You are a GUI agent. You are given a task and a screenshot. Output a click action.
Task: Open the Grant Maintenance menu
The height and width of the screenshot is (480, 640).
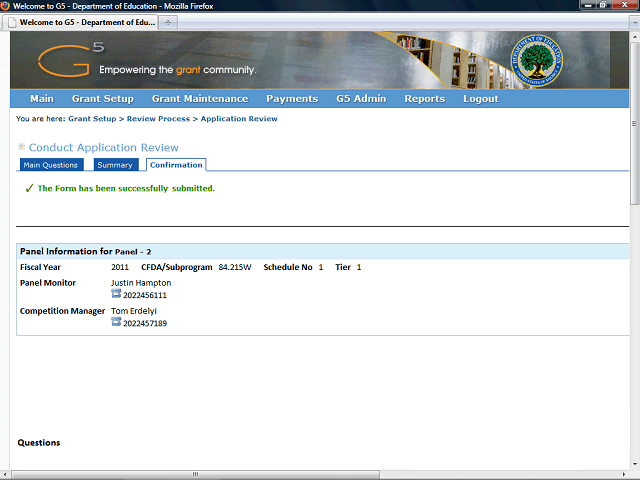(200, 99)
